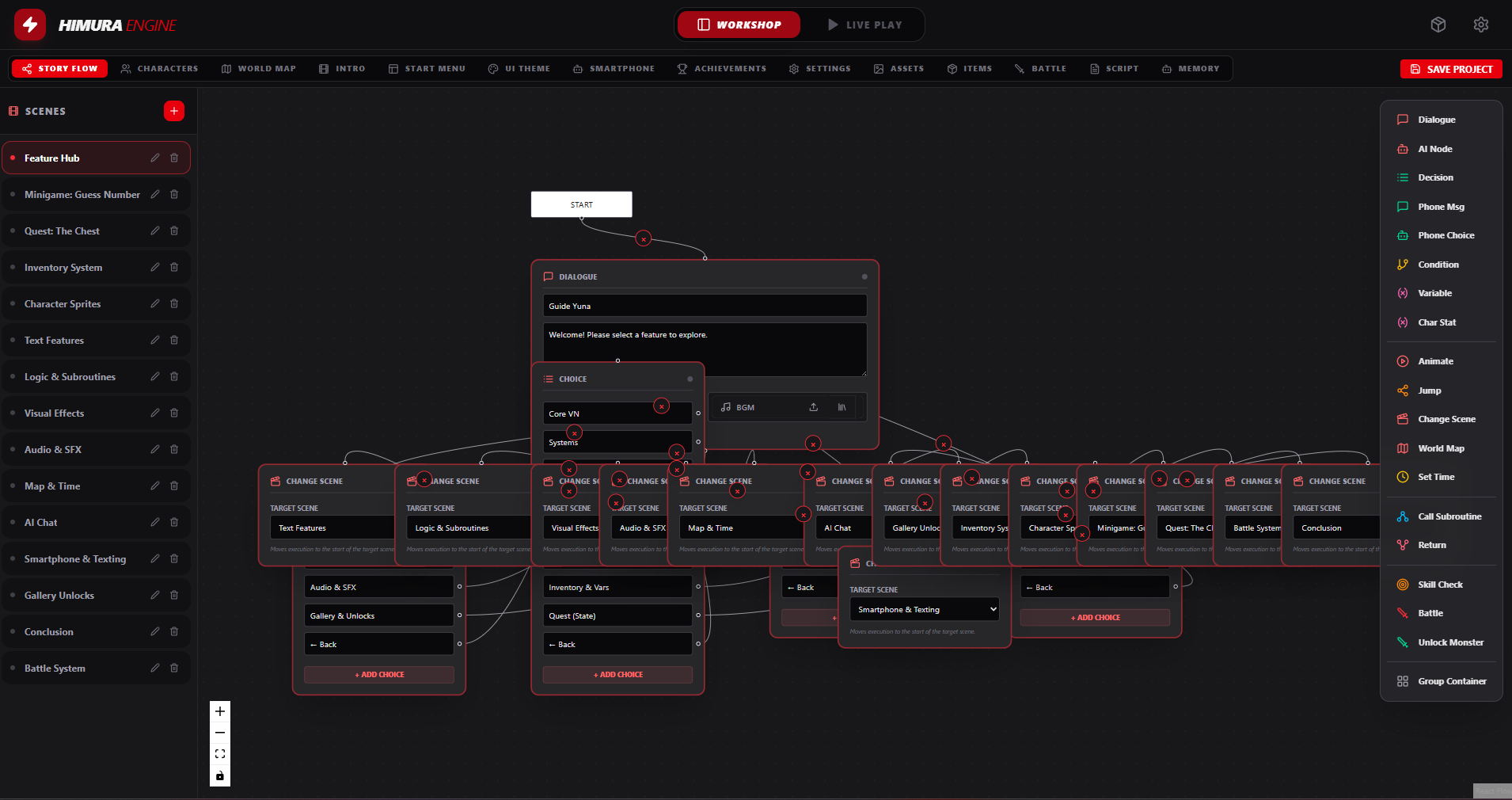This screenshot has width=1512, height=800.
Task: Toggle canvas interactivity lock
Action: click(220, 775)
